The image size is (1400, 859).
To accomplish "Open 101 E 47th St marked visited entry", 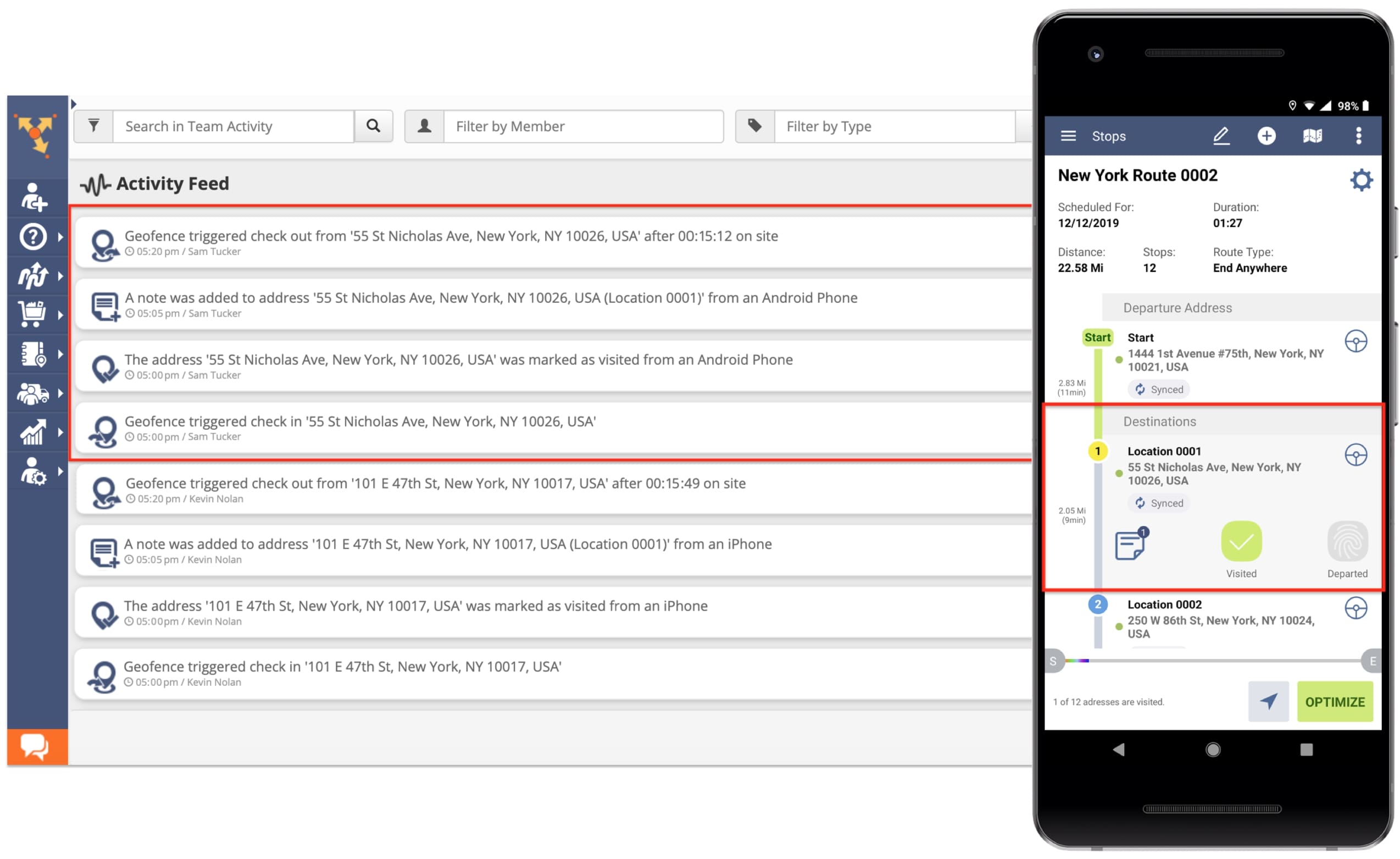I will tap(553, 613).
